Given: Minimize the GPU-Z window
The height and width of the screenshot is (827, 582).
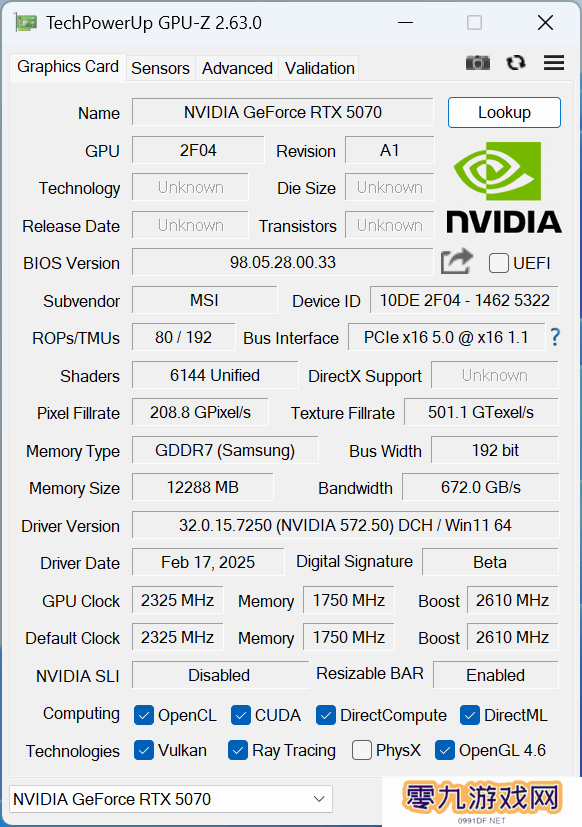Looking at the screenshot, I should point(405,23).
